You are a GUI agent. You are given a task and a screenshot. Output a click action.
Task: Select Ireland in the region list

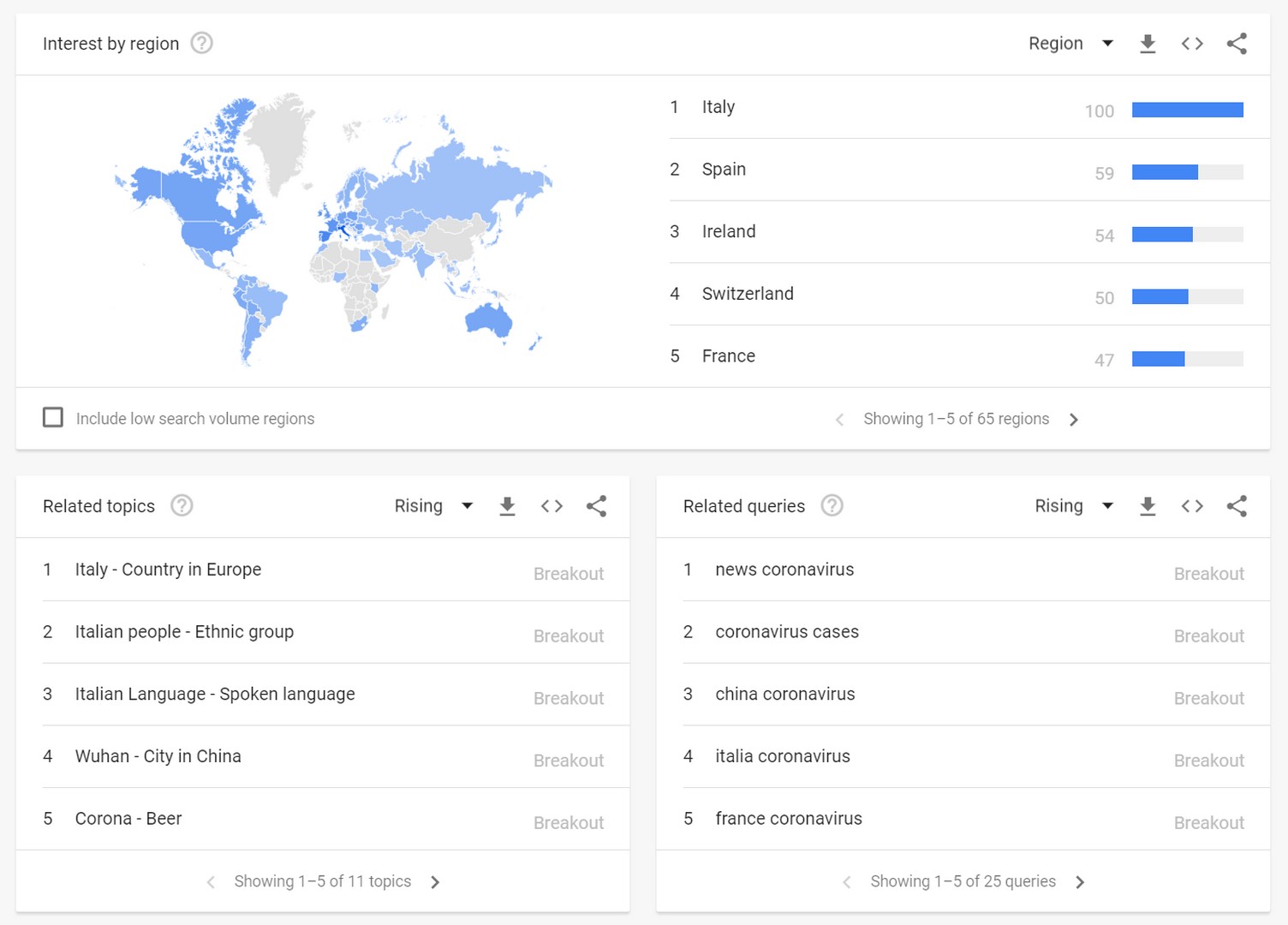click(969, 232)
